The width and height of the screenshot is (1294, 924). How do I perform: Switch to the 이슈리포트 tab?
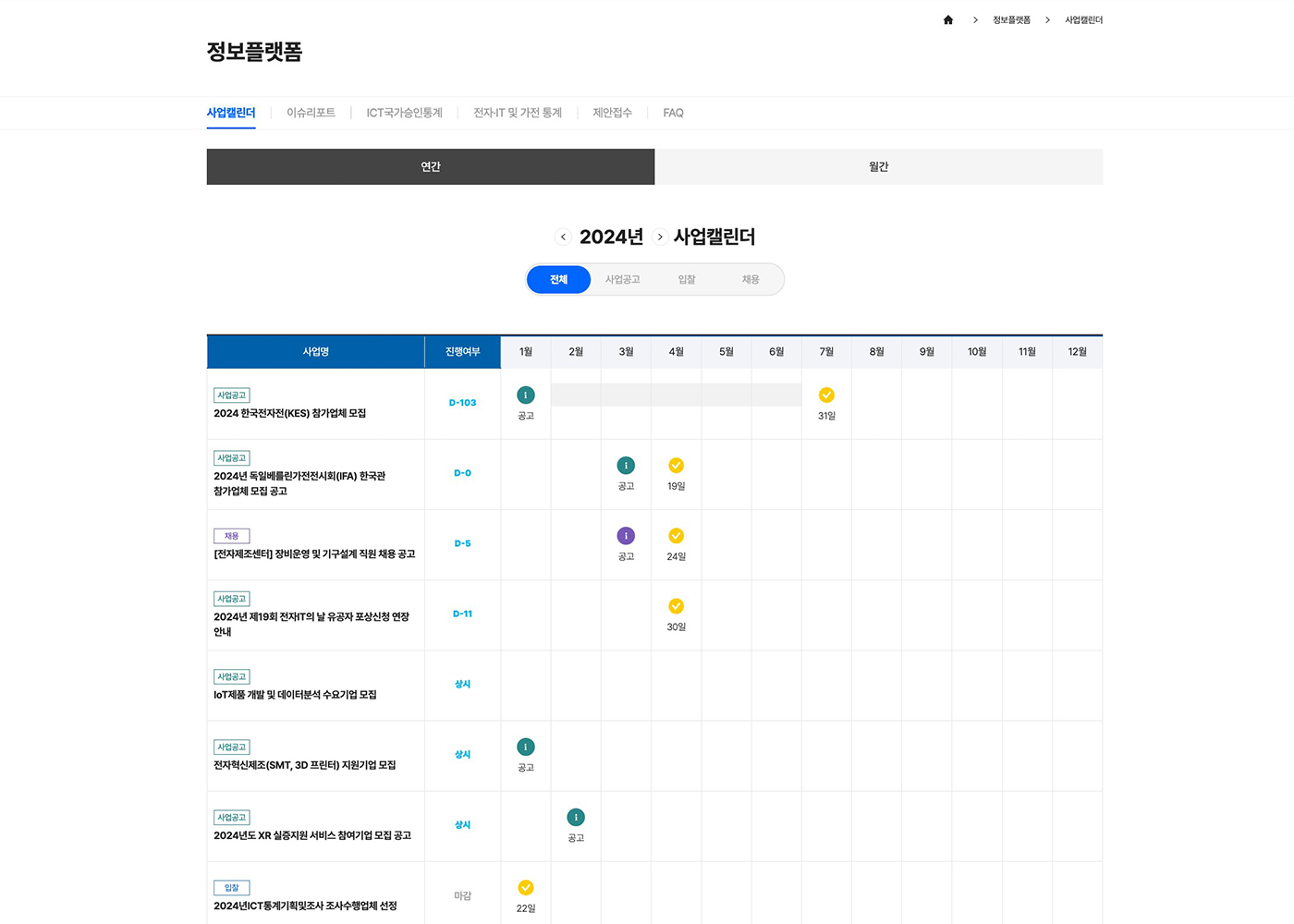(311, 113)
